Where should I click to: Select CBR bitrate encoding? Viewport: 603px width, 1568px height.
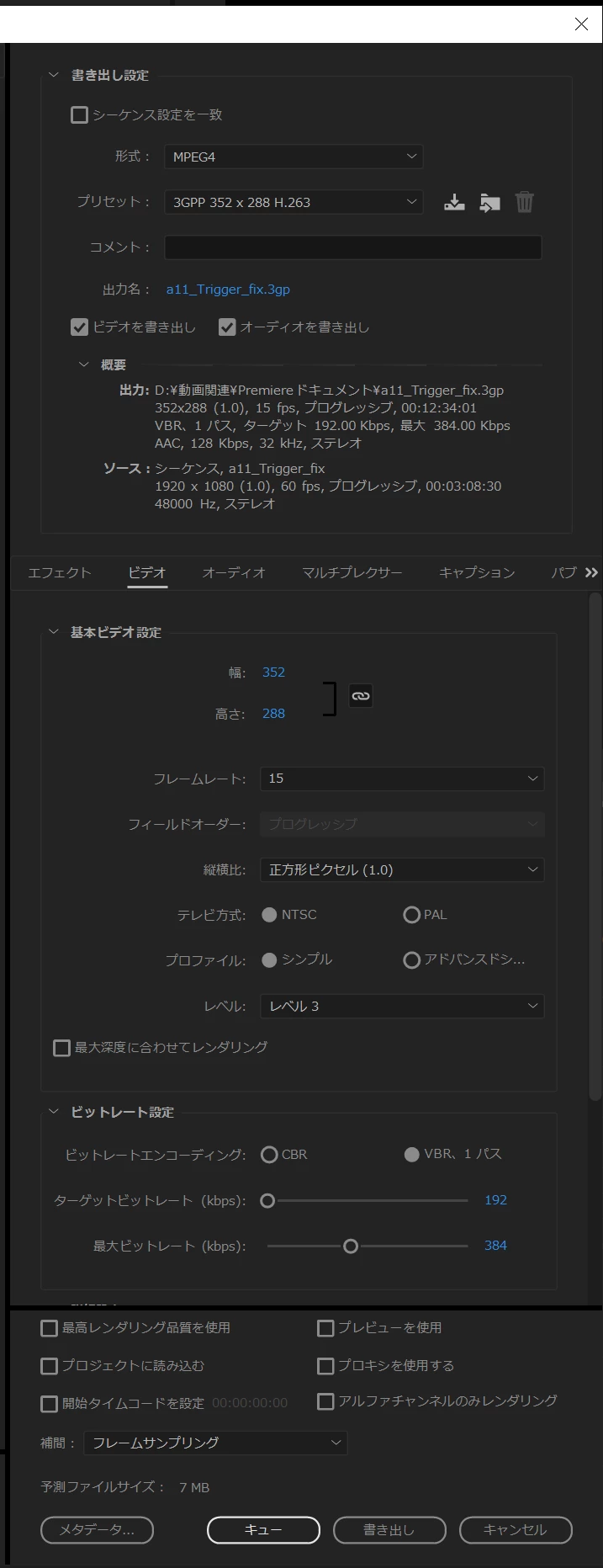pos(269,1155)
